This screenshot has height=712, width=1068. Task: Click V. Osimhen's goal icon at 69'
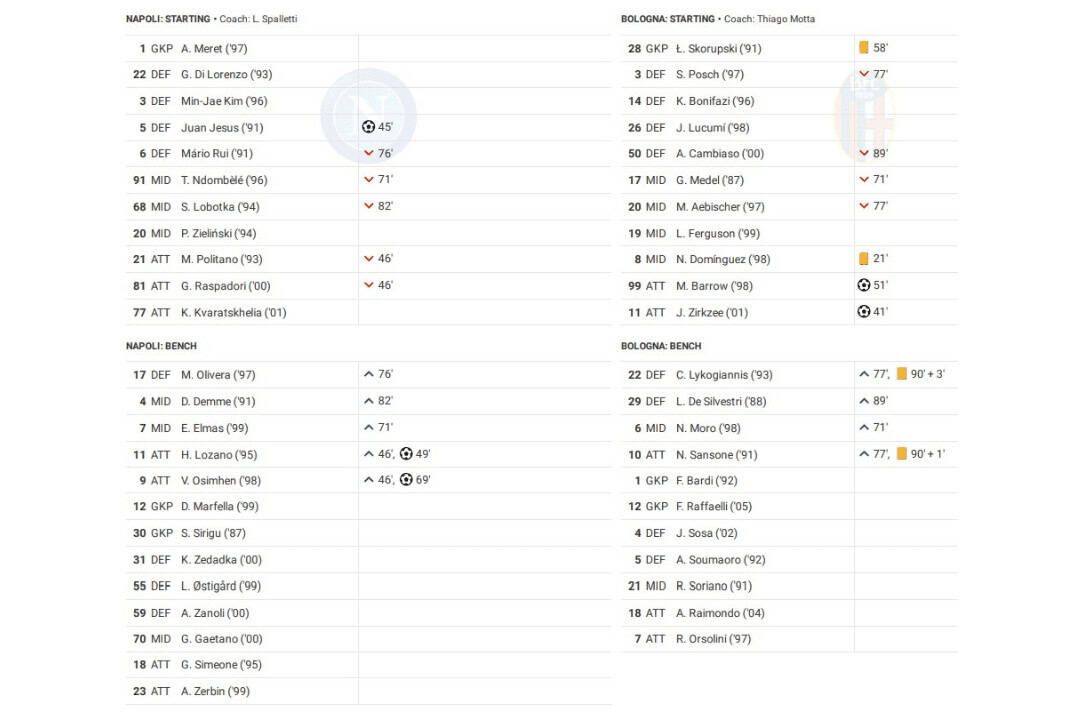point(406,480)
